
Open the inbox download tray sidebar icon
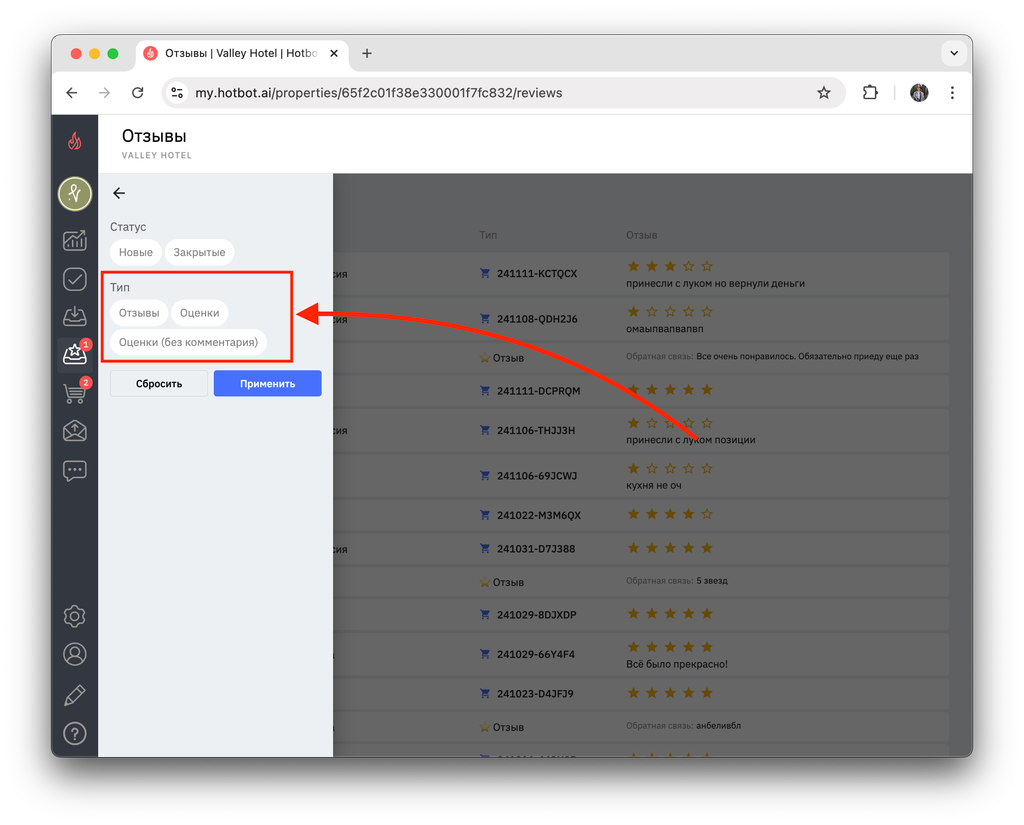click(74, 316)
